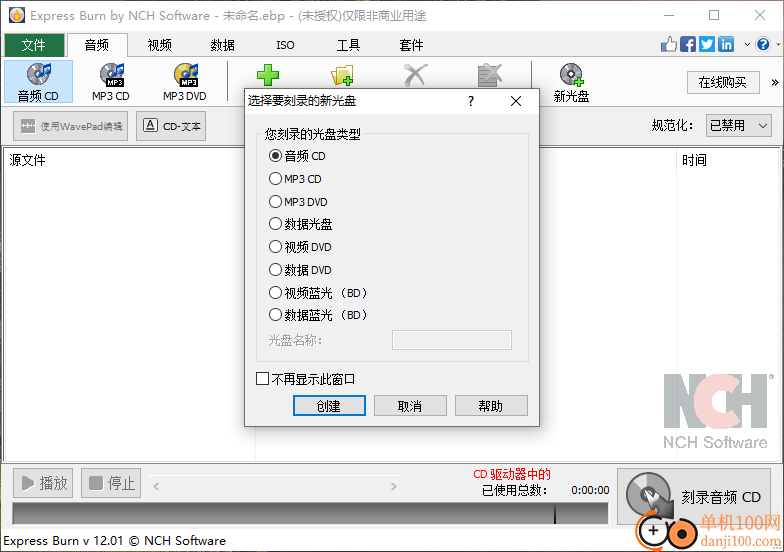This screenshot has width=784, height=552.
Task: Start a new disc with 新光盘 icon
Action: click(x=572, y=82)
